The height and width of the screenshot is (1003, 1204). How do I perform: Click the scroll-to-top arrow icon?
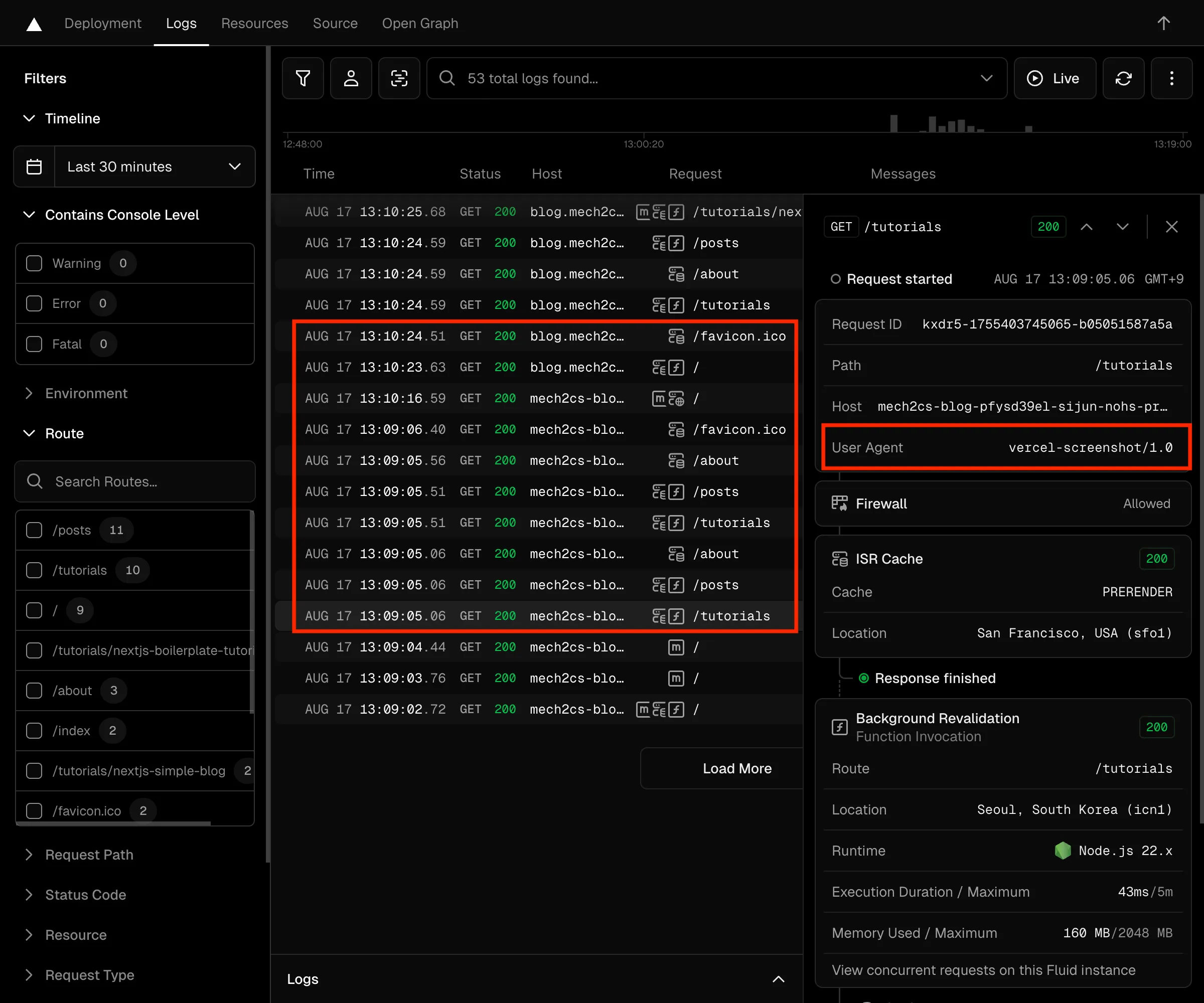(1163, 24)
